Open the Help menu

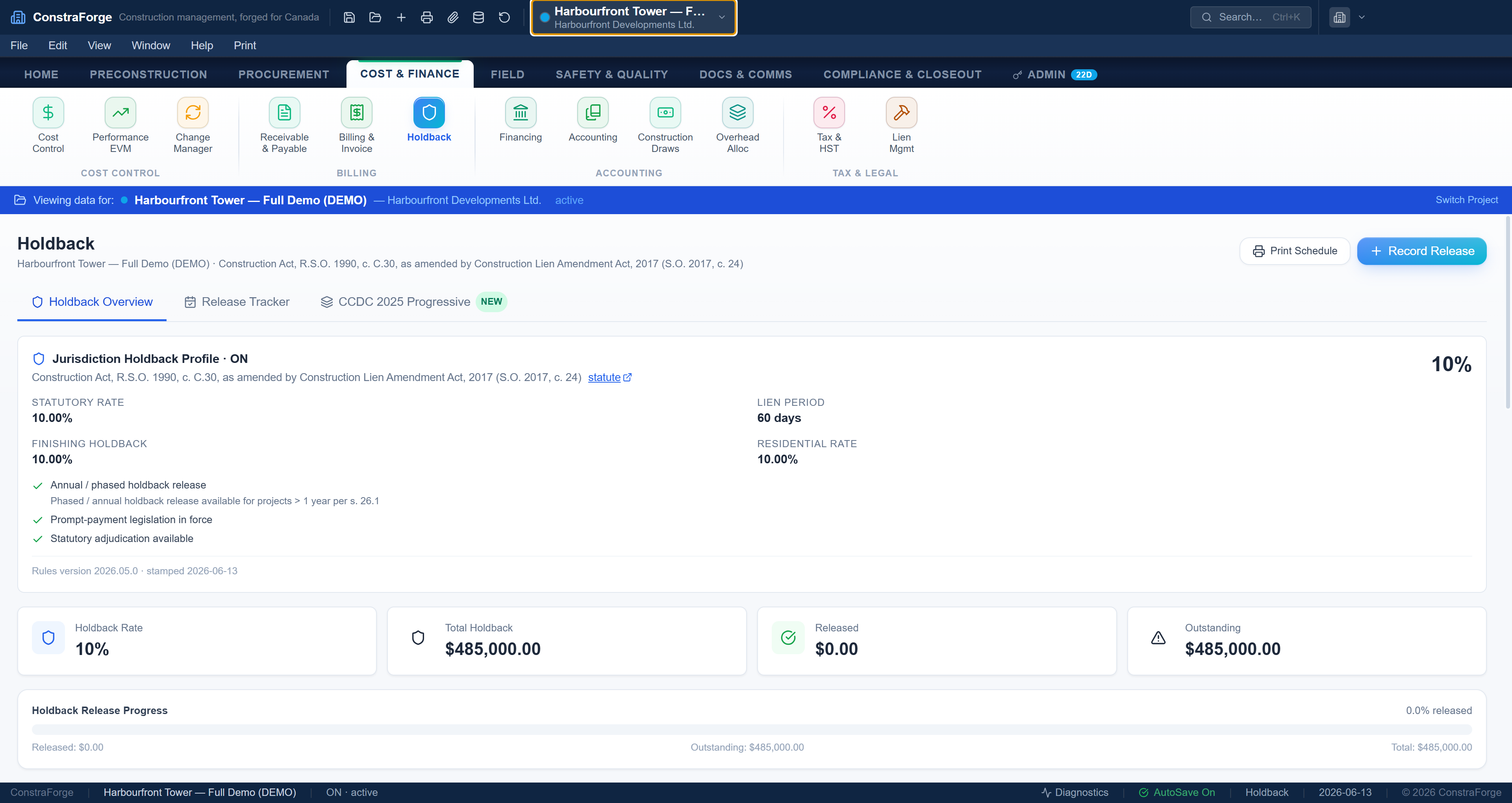pyautogui.click(x=202, y=45)
